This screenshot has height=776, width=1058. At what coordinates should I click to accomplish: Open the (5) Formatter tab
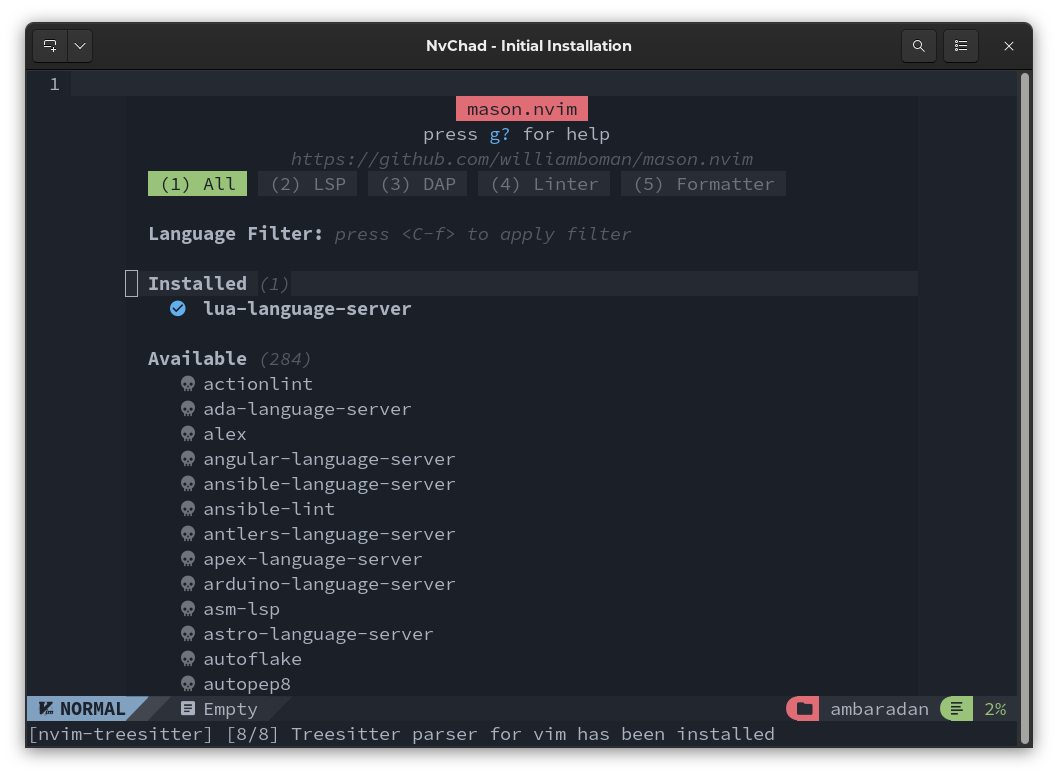pyautogui.click(x=703, y=184)
